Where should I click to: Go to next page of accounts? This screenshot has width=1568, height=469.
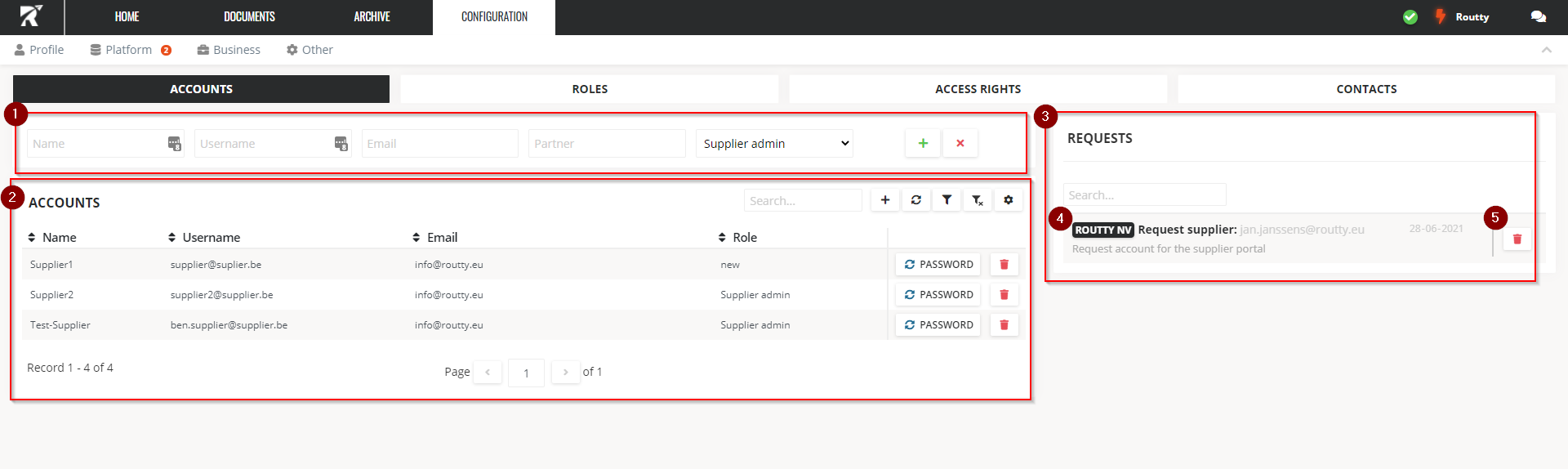565,373
